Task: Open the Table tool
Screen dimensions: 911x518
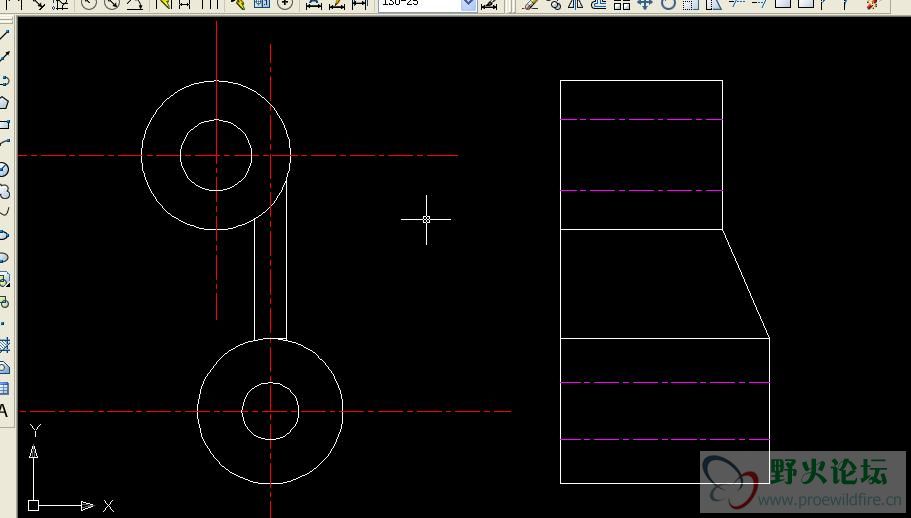Action: pos(5,389)
